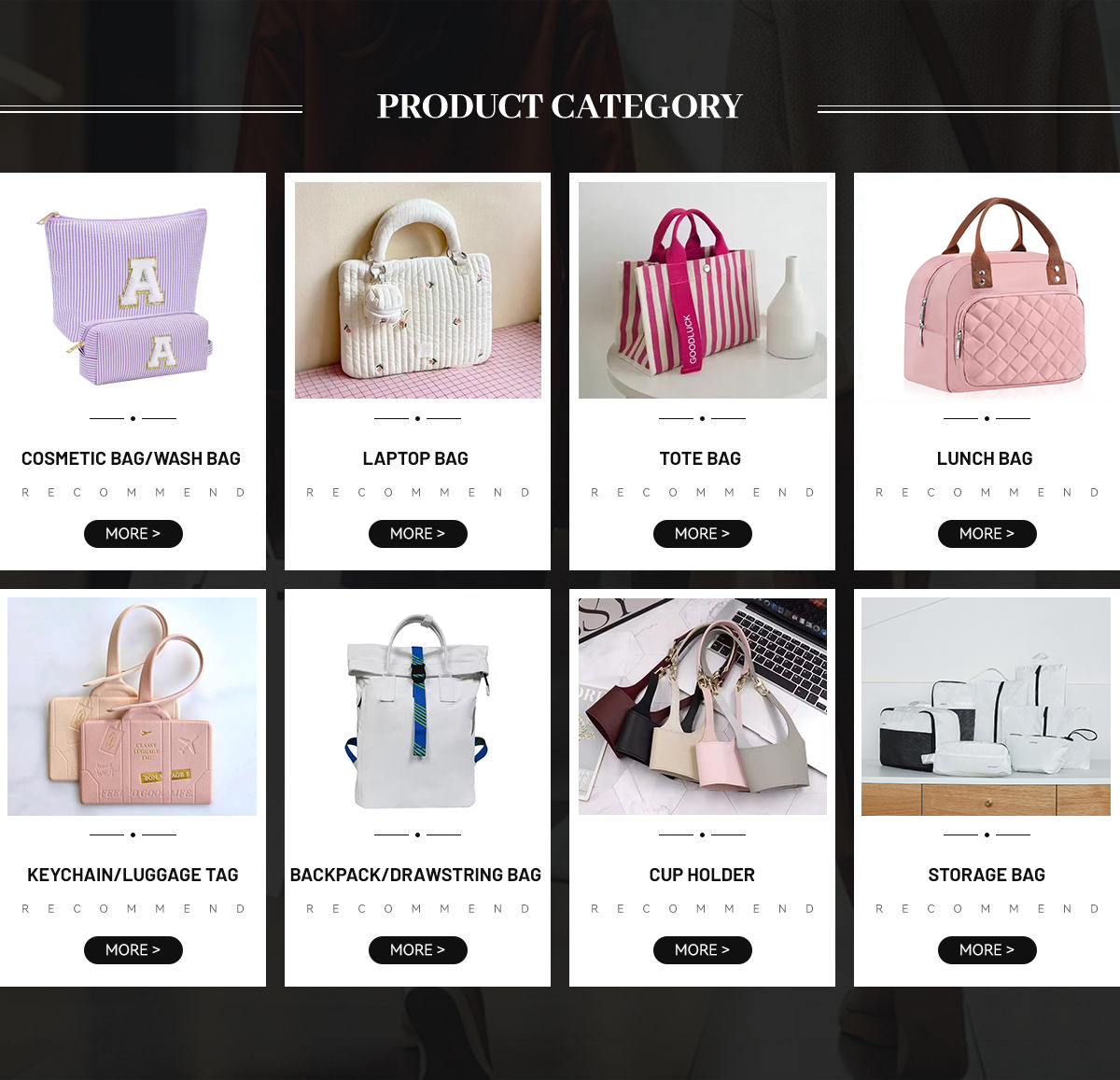Select the STORAGE BAG title link
Viewport: 1120px width, 1080px height.
[987, 875]
